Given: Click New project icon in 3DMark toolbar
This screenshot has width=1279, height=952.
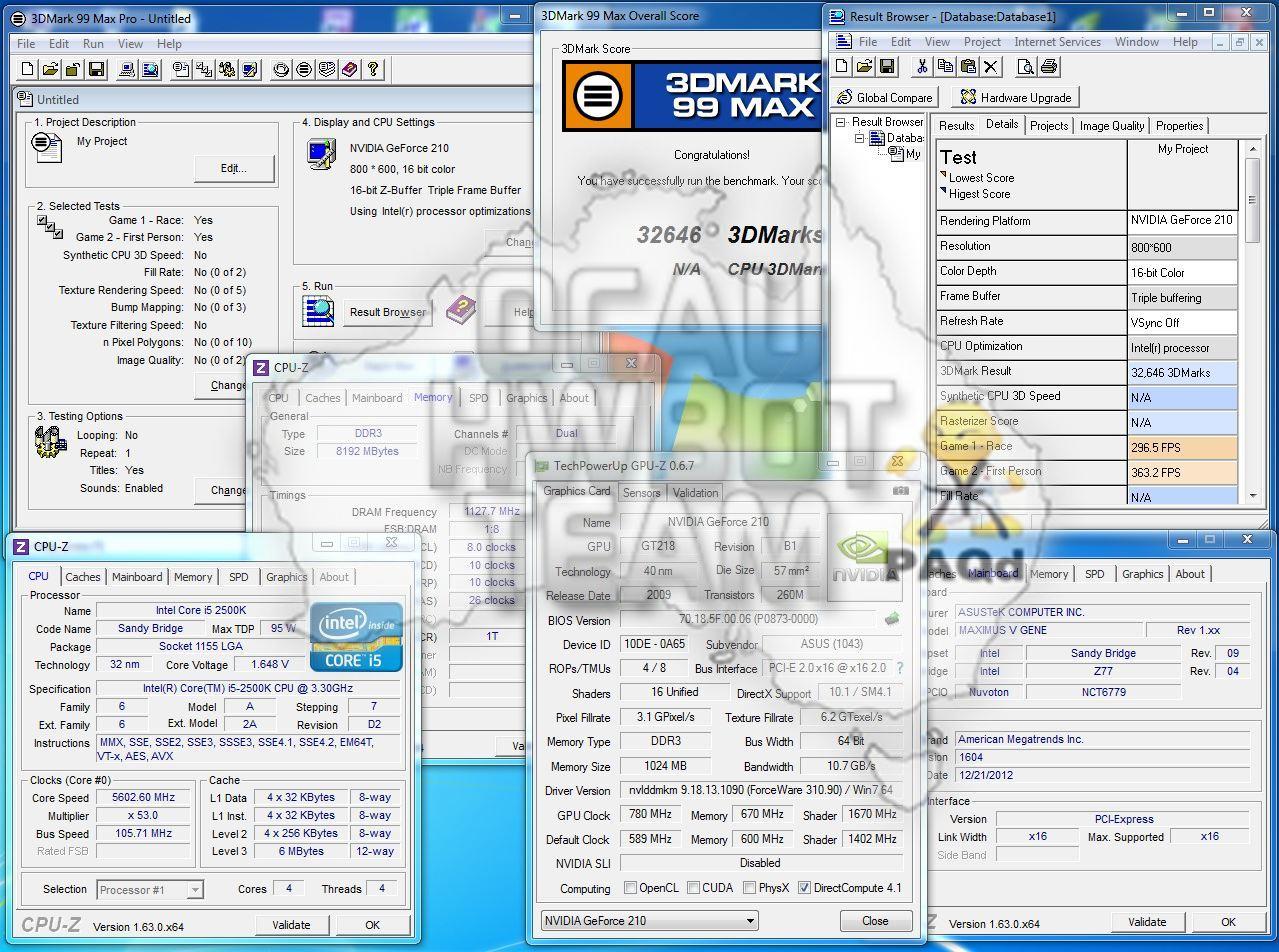Looking at the screenshot, I should 28,69.
